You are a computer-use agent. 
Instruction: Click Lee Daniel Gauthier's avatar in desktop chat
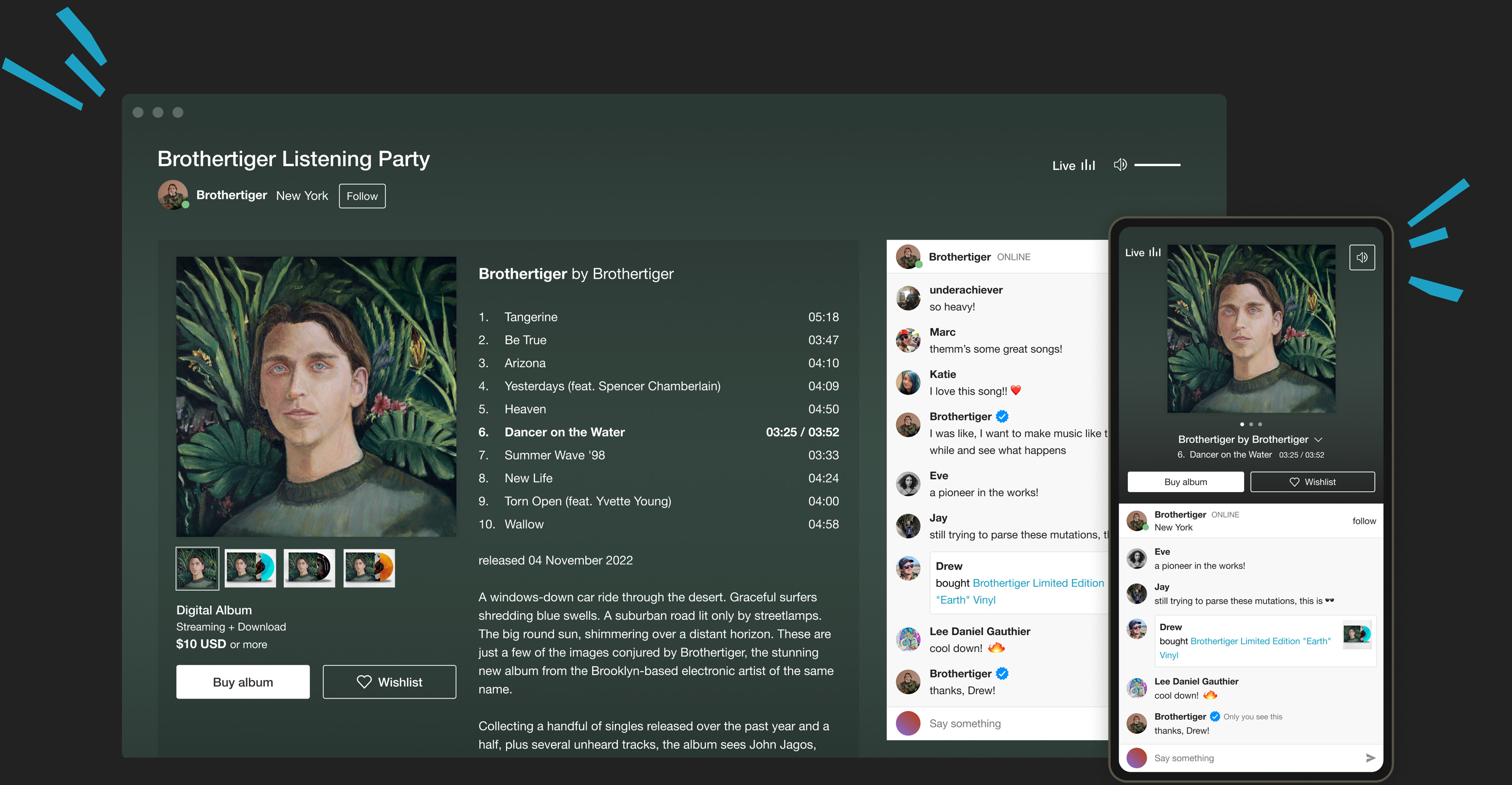coord(908,639)
